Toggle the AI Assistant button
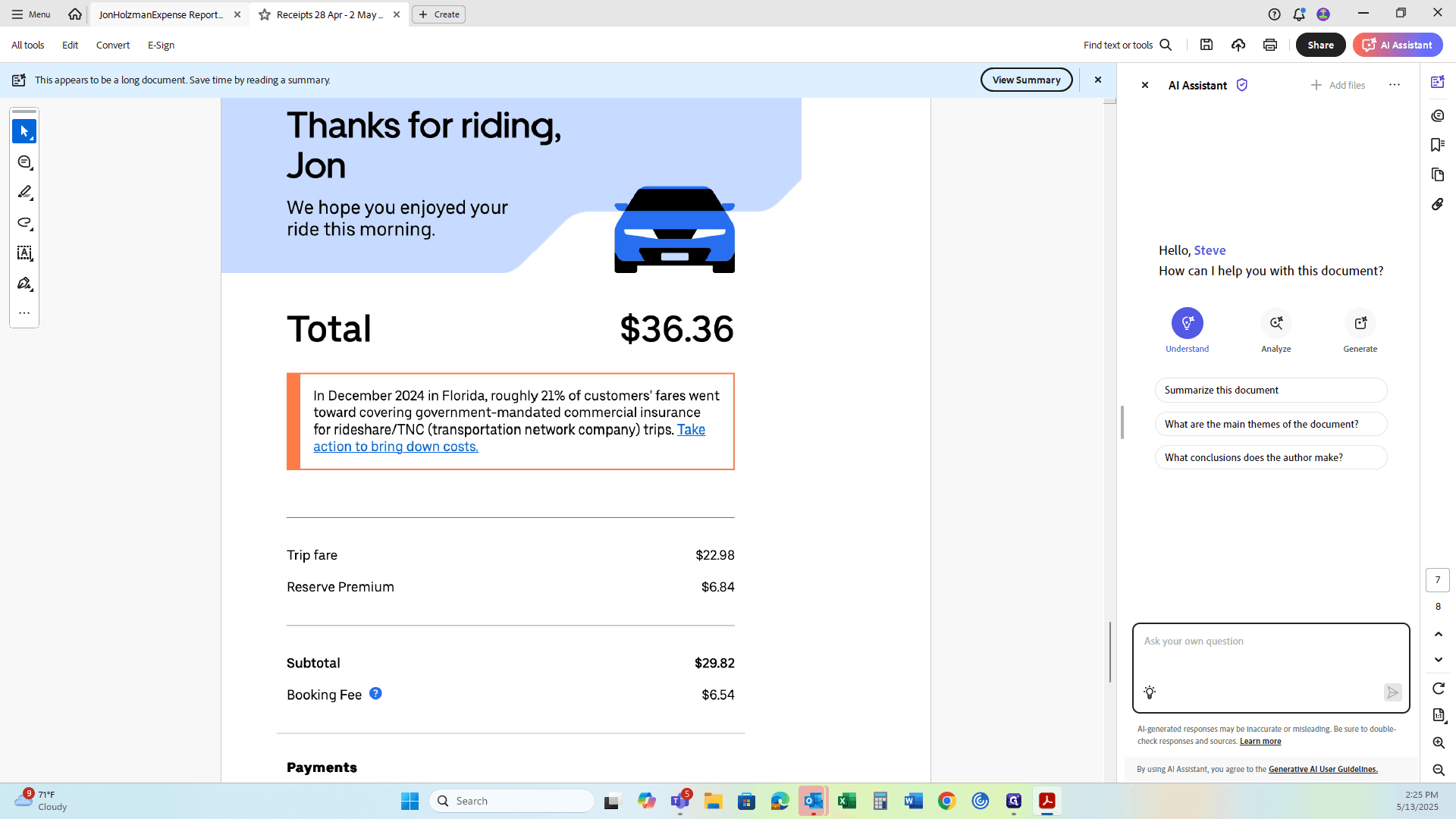 (1398, 45)
